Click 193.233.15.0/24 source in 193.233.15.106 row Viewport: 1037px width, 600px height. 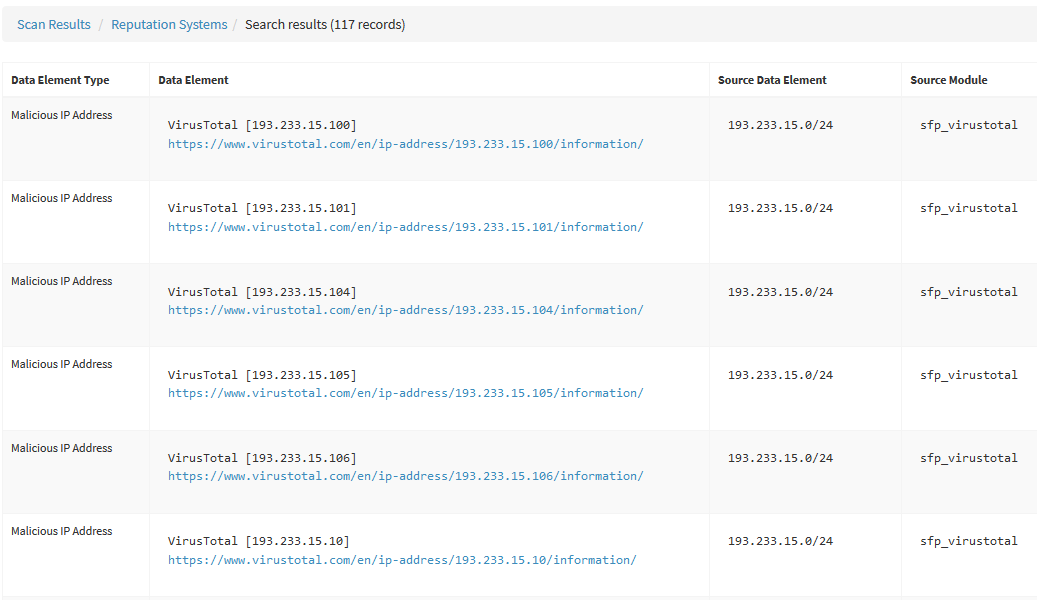tap(780, 458)
